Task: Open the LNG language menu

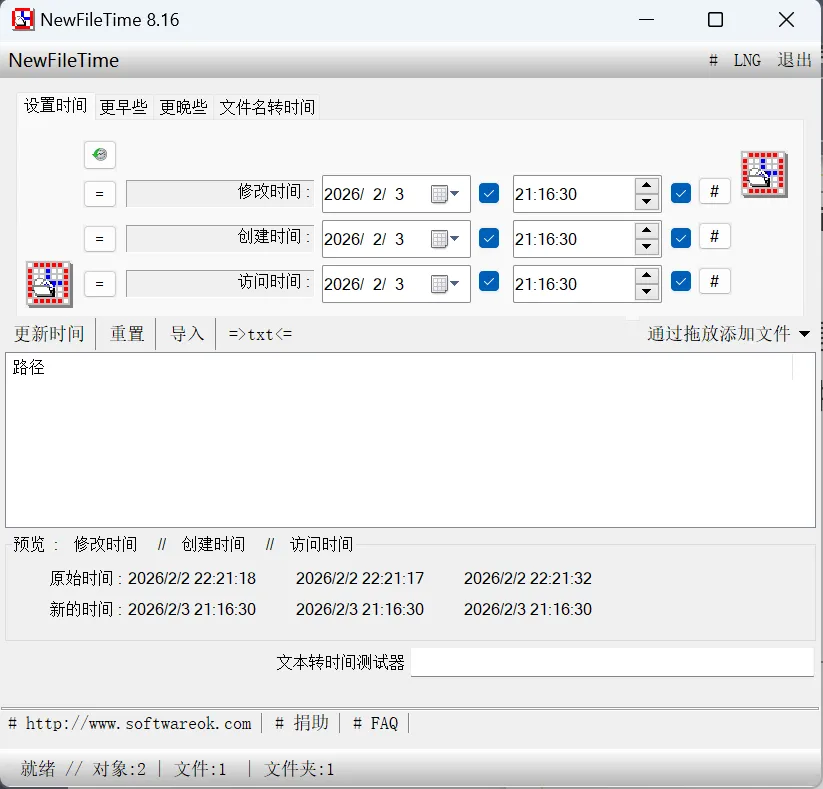Action: [x=747, y=60]
